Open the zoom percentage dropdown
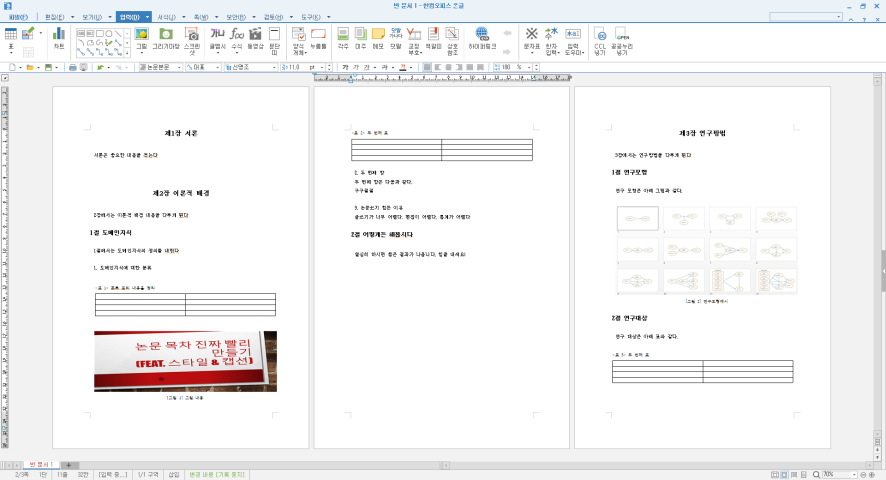 [x=854, y=475]
